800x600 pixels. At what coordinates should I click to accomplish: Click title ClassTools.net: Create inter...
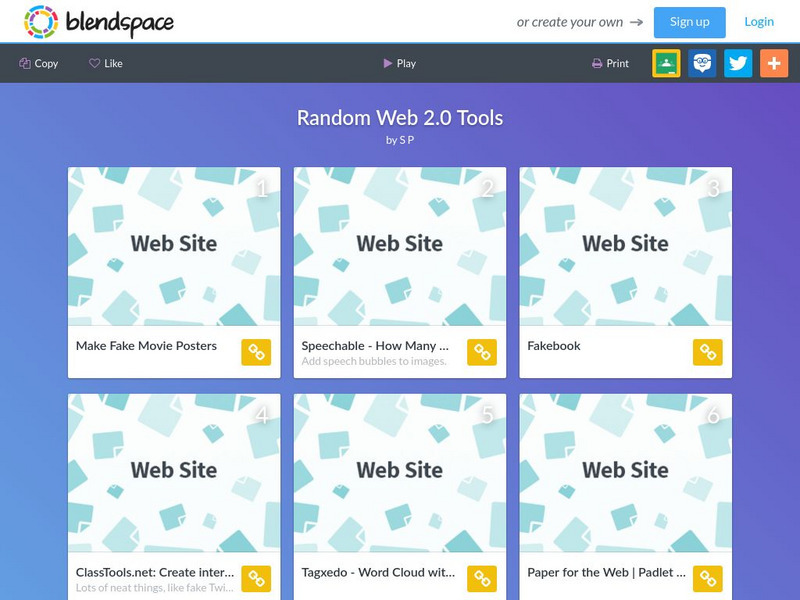[x=155, y=572]
